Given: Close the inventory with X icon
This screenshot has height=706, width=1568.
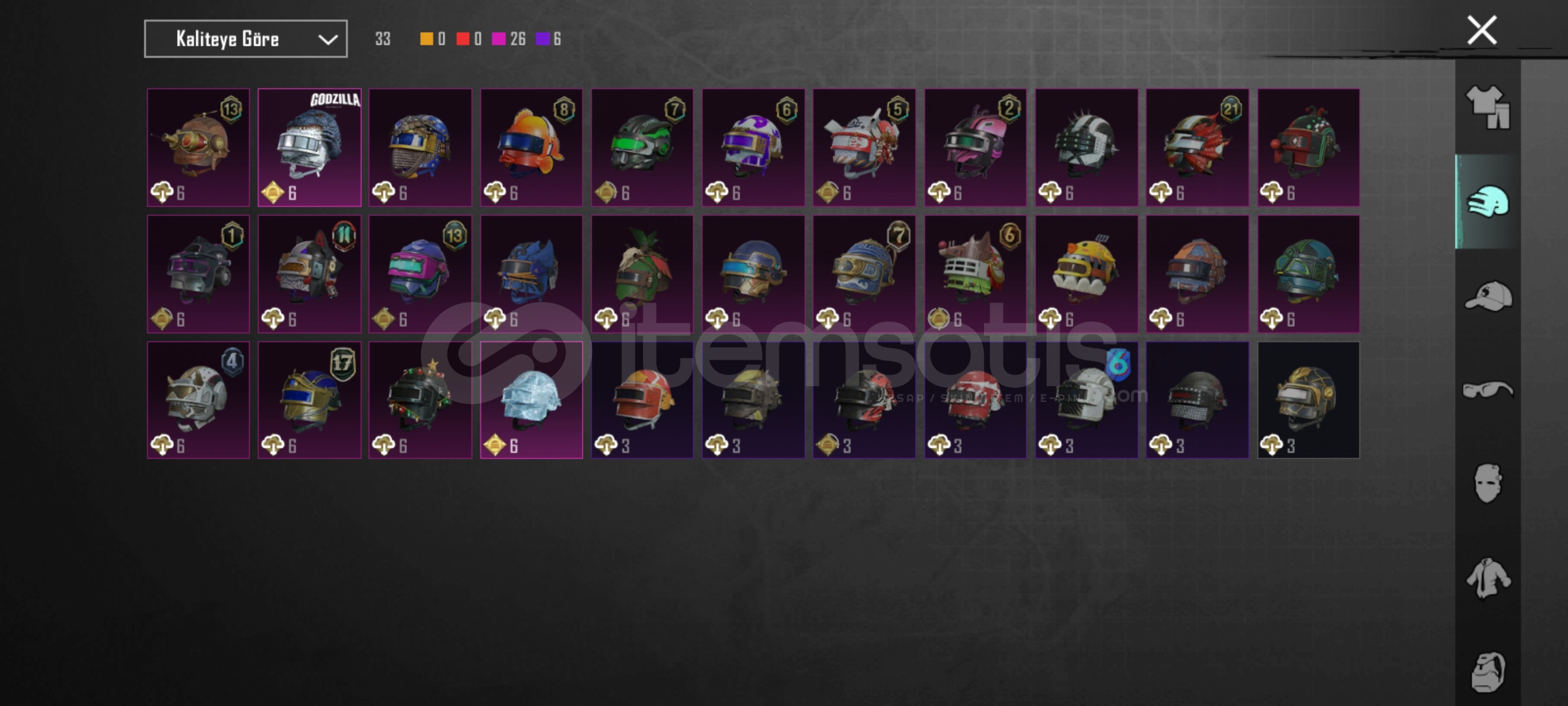Looking at the screenshot, I should point(1481,30).
